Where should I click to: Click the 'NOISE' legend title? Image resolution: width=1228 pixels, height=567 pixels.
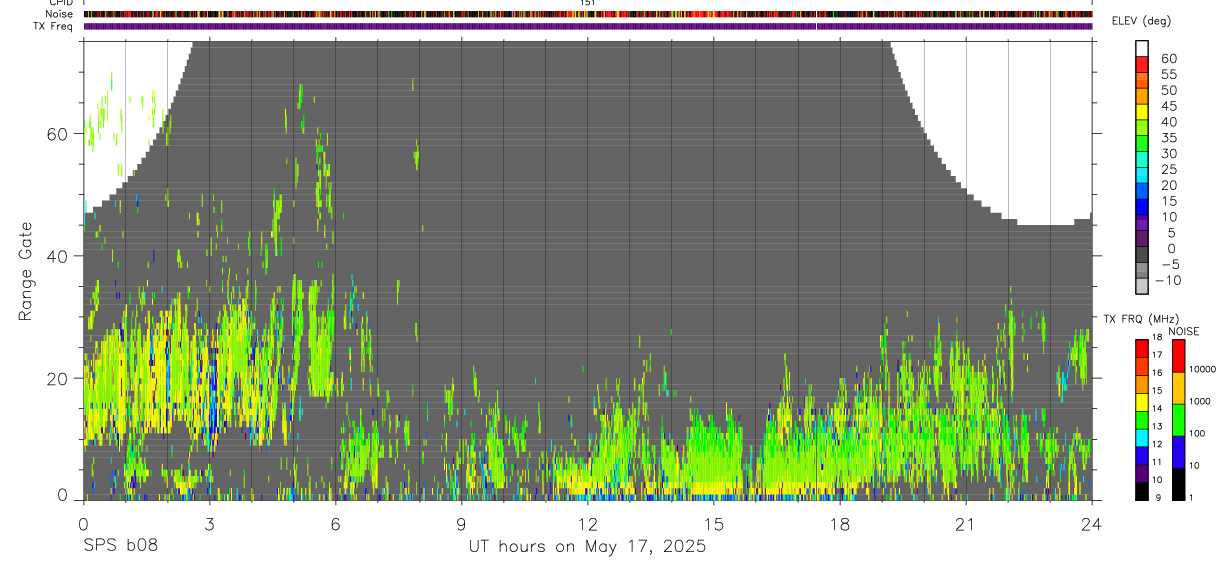tap(1184, 331)
